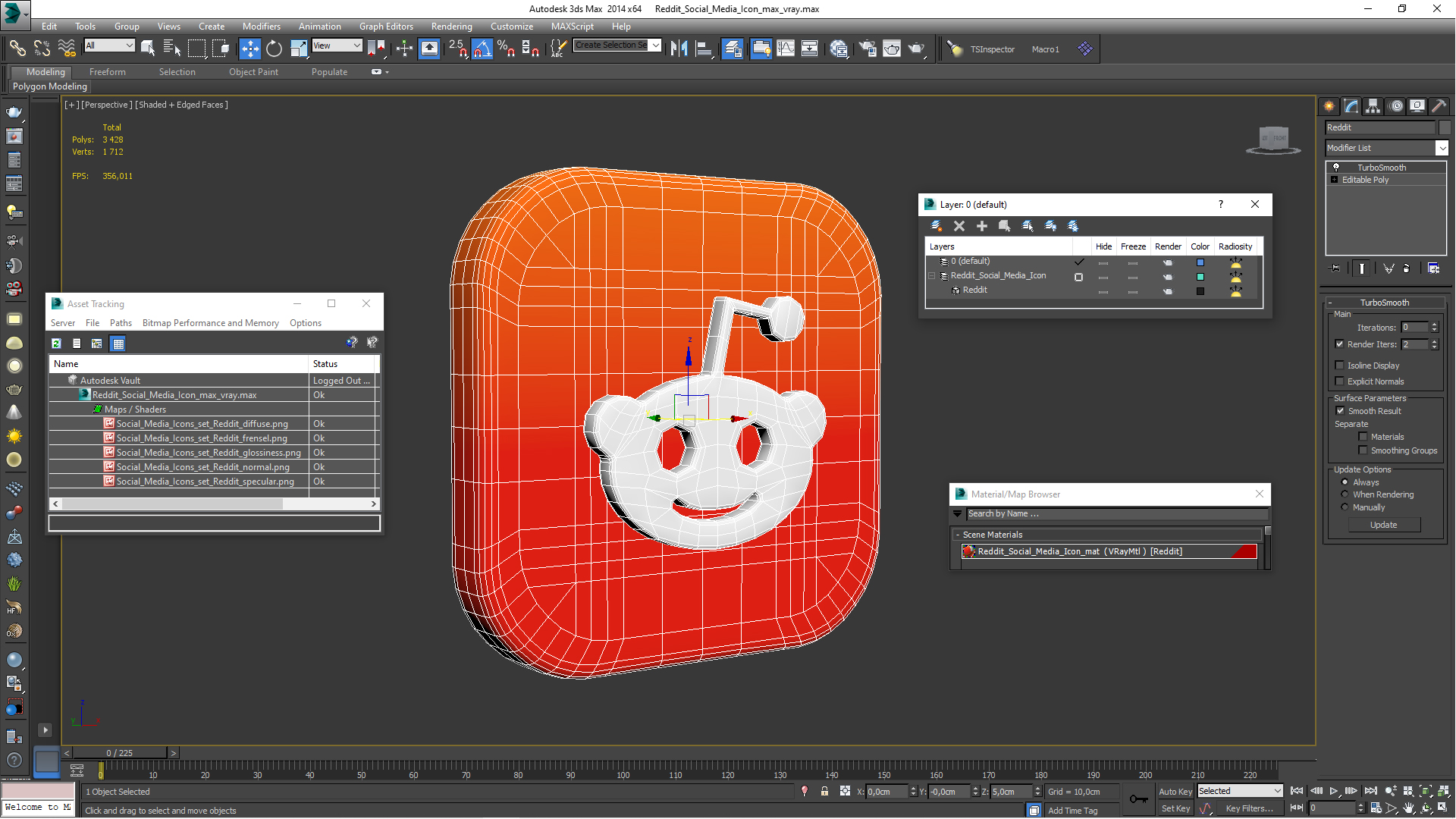Select When Rendering update option
Screen dimensions: 1456x819
point(1345,494)
